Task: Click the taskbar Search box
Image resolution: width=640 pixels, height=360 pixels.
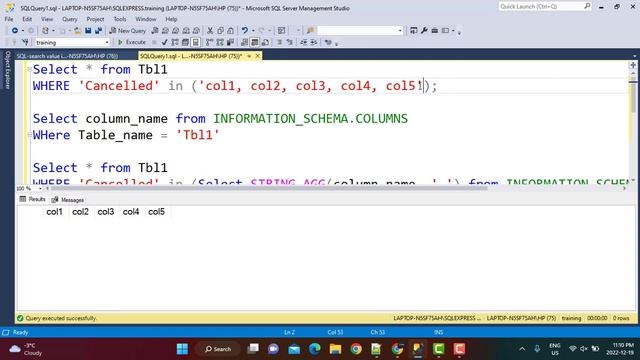Action: (x=218, y=349)
